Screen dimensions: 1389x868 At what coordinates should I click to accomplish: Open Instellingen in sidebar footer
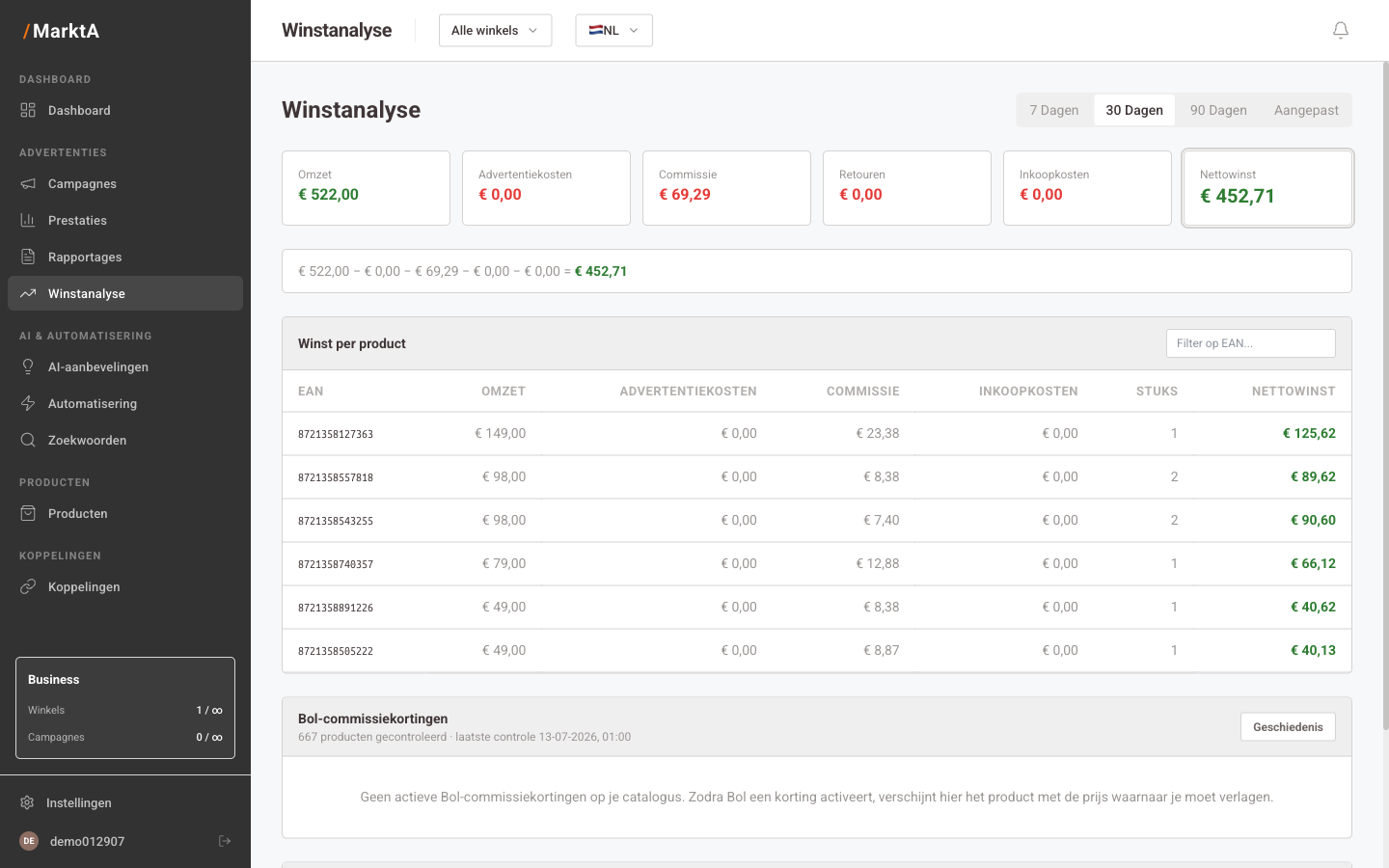pos(125,802)
